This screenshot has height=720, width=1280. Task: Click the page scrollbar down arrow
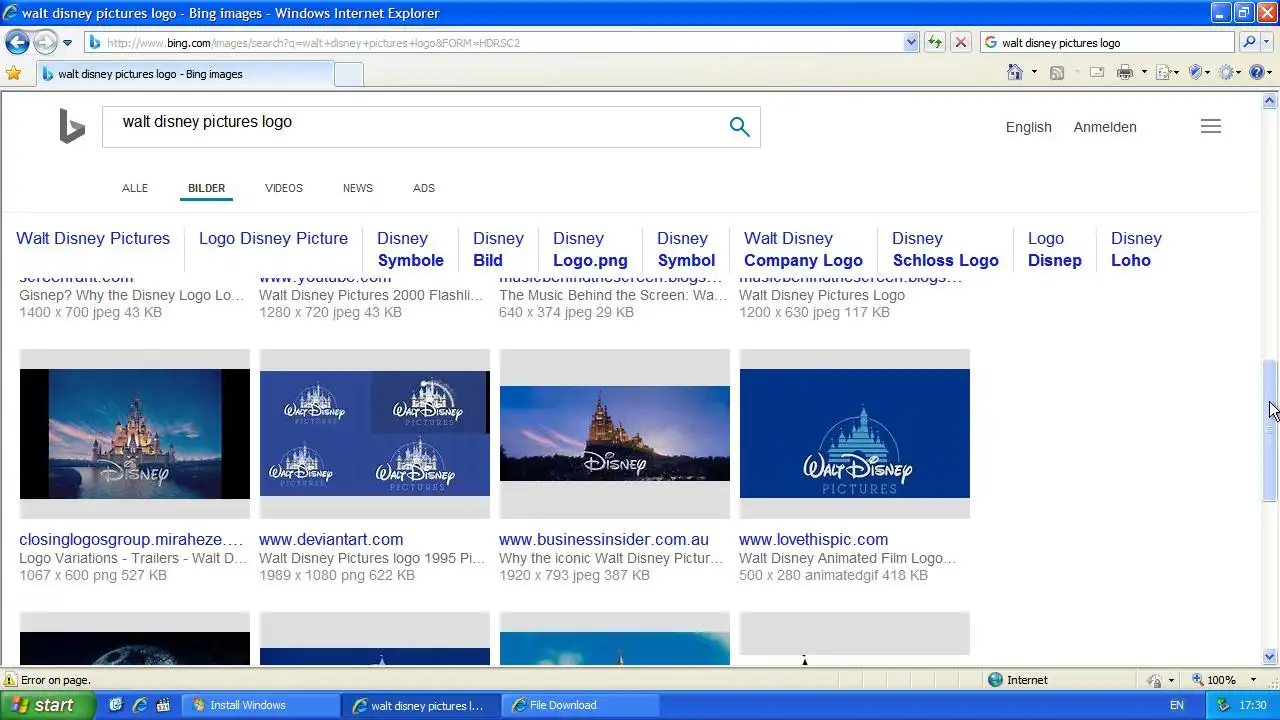pyautogui.click(x=1270, y=657)
